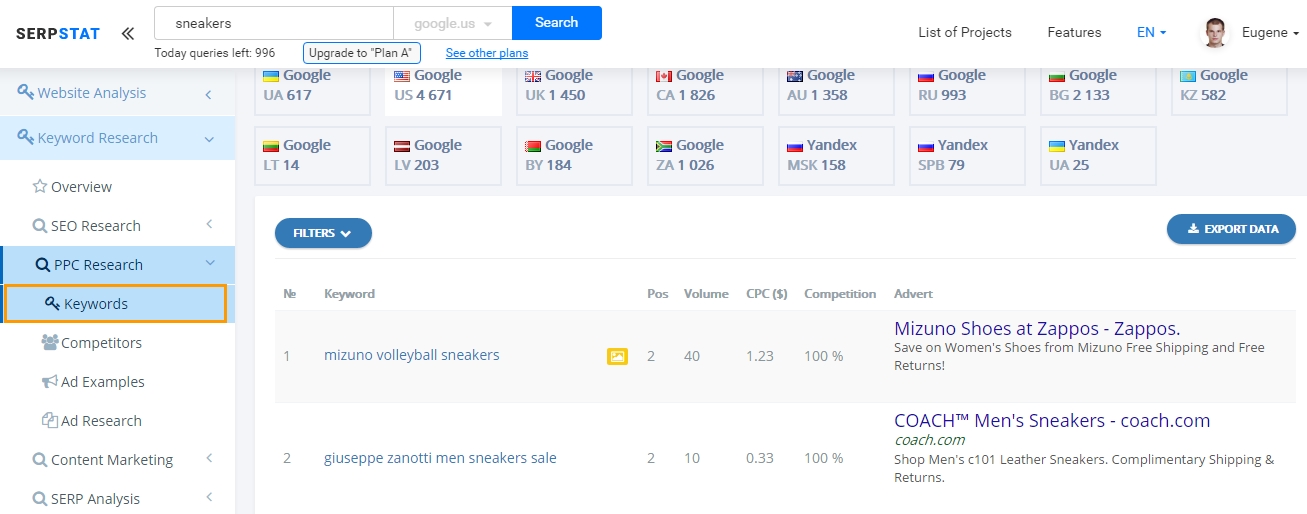Screen dimensions: 1307x514
Task: Click the Keyword Research magnifier icon
Action: [x=26, y=137]
